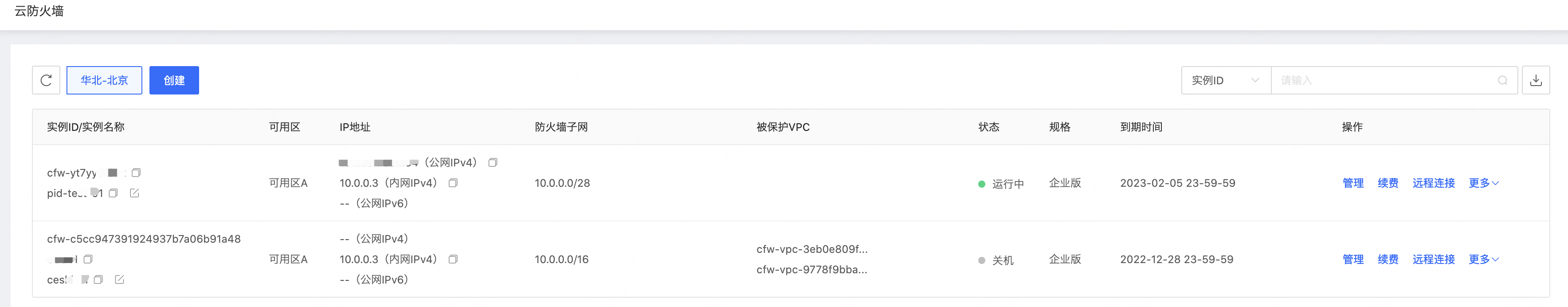Copy the cfw-yt7yy instance ID

pyautogui.click(x=136, y=173)
